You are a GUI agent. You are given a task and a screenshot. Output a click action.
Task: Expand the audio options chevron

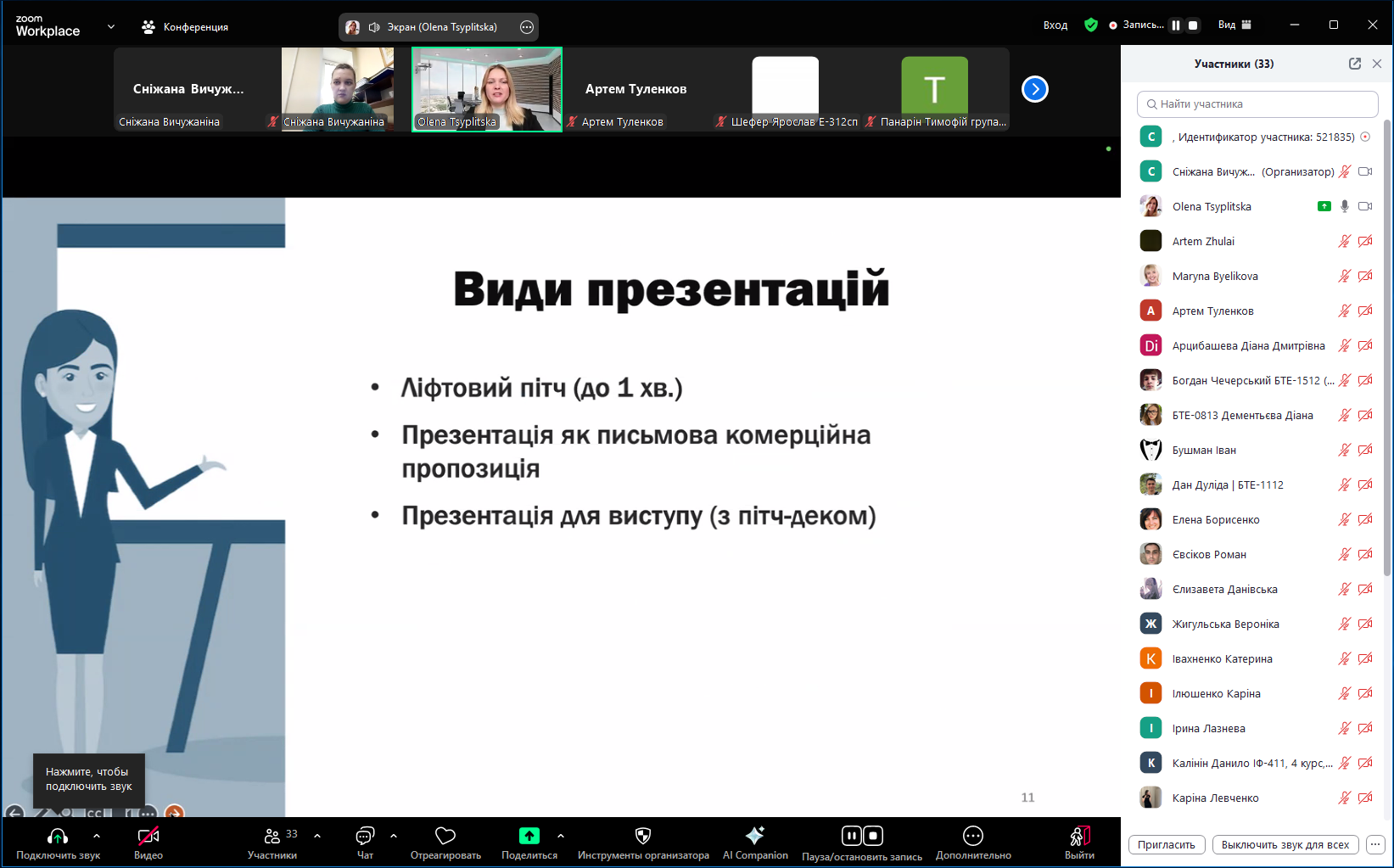click(97, 836)
